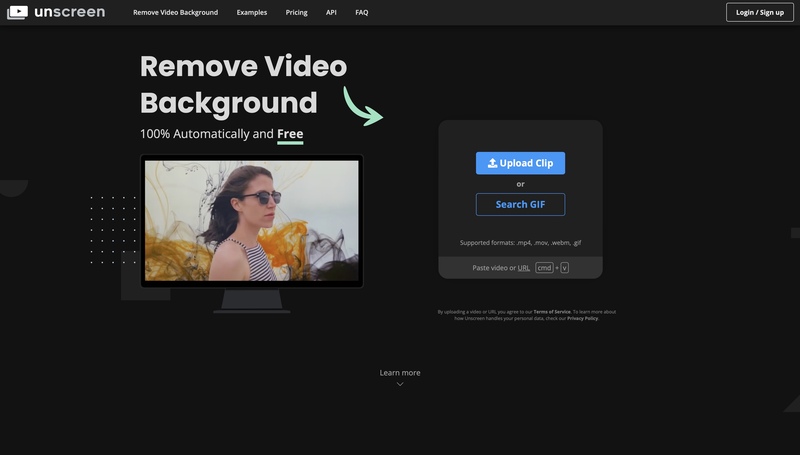
Task: Click the Learn more link
Action: [400, 373]
